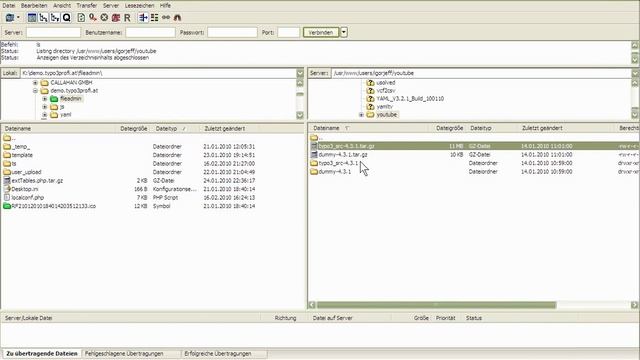
Task: Collapse the demo.typo3profi.at tree node
Action: pyautogui.click(x=35, y=91)
